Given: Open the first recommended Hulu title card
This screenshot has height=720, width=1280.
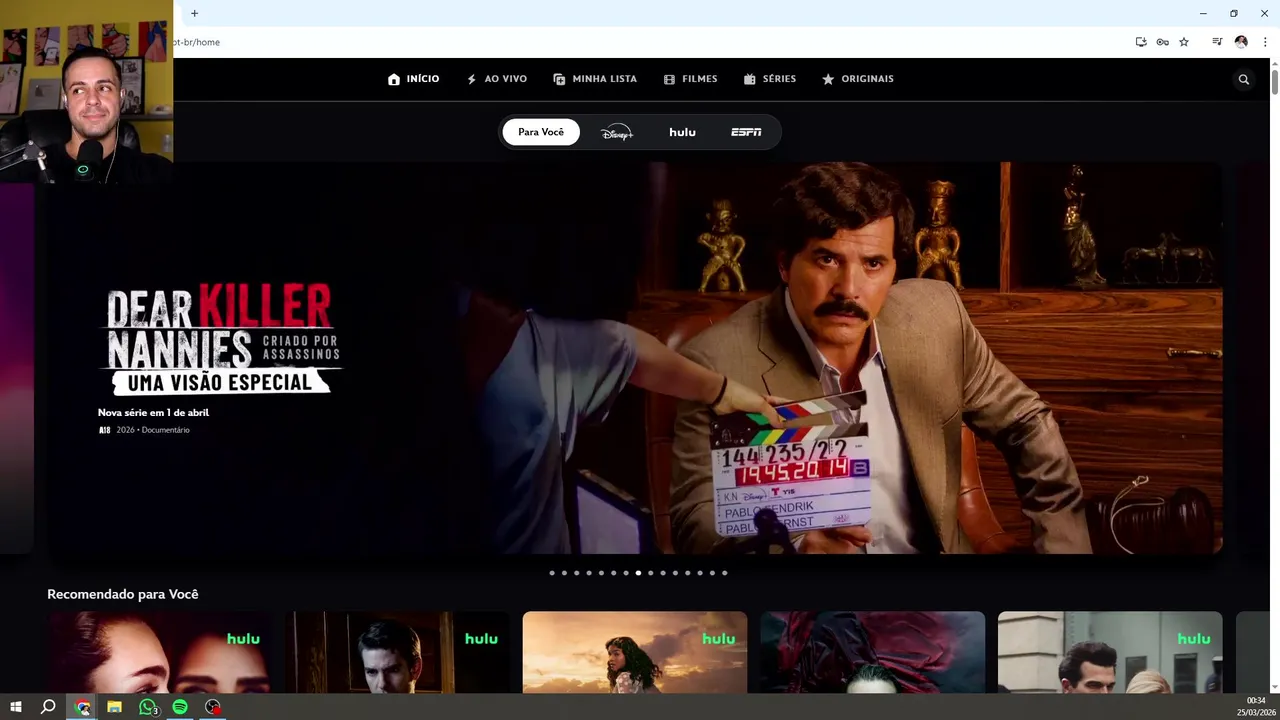Looking at the screenshot, I should [x=160, y=652].
